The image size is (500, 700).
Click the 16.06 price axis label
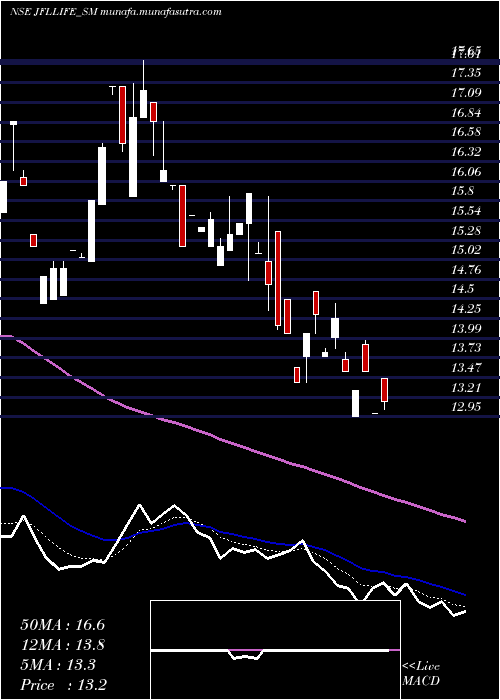[466, 171]
